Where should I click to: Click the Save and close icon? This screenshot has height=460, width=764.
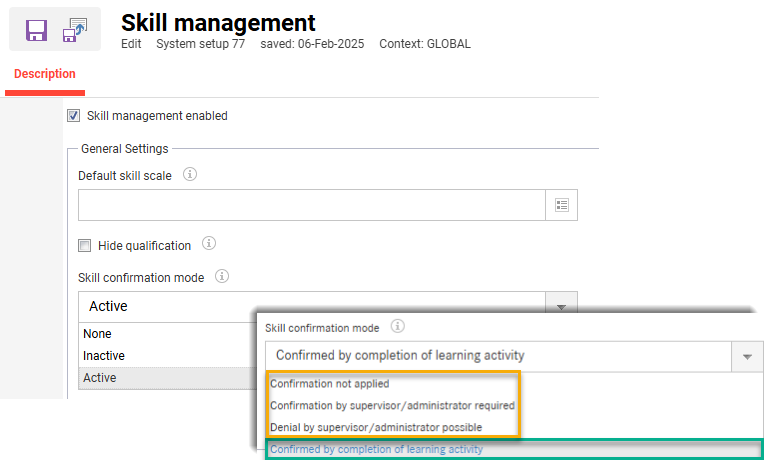click(76, 30)
